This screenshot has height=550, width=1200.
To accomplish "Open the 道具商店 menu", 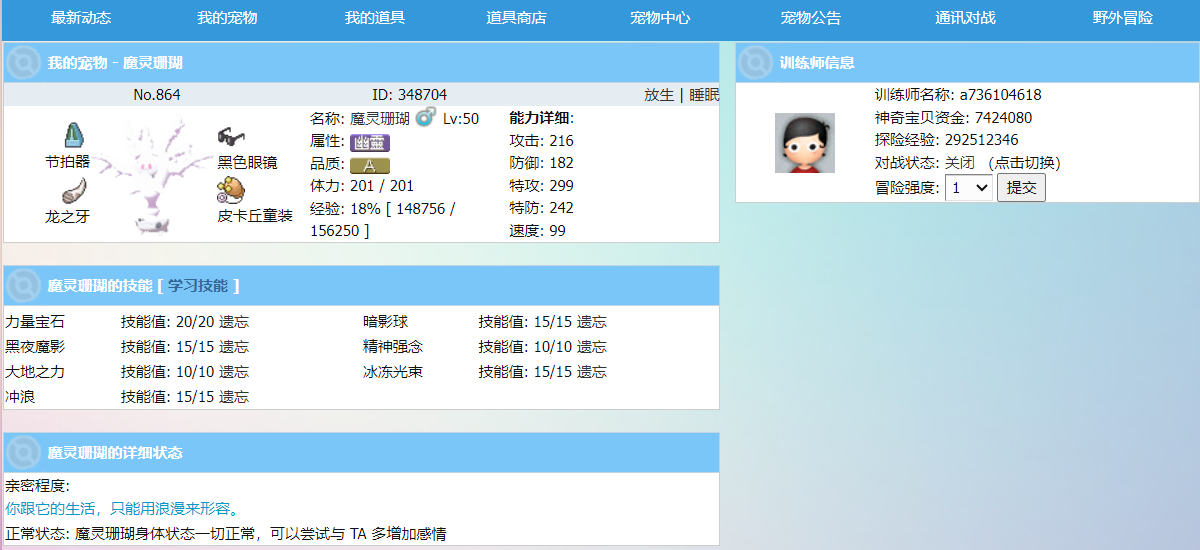I will click(516, 18).
